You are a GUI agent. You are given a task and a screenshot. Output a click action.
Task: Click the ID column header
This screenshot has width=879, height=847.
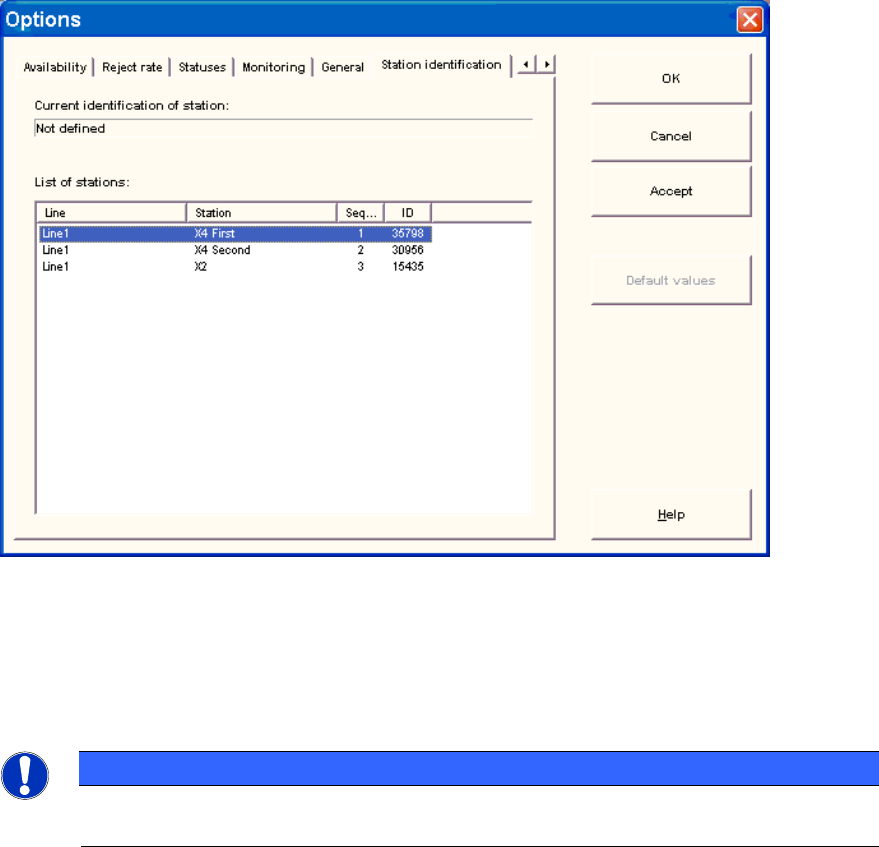coord(408,213)
